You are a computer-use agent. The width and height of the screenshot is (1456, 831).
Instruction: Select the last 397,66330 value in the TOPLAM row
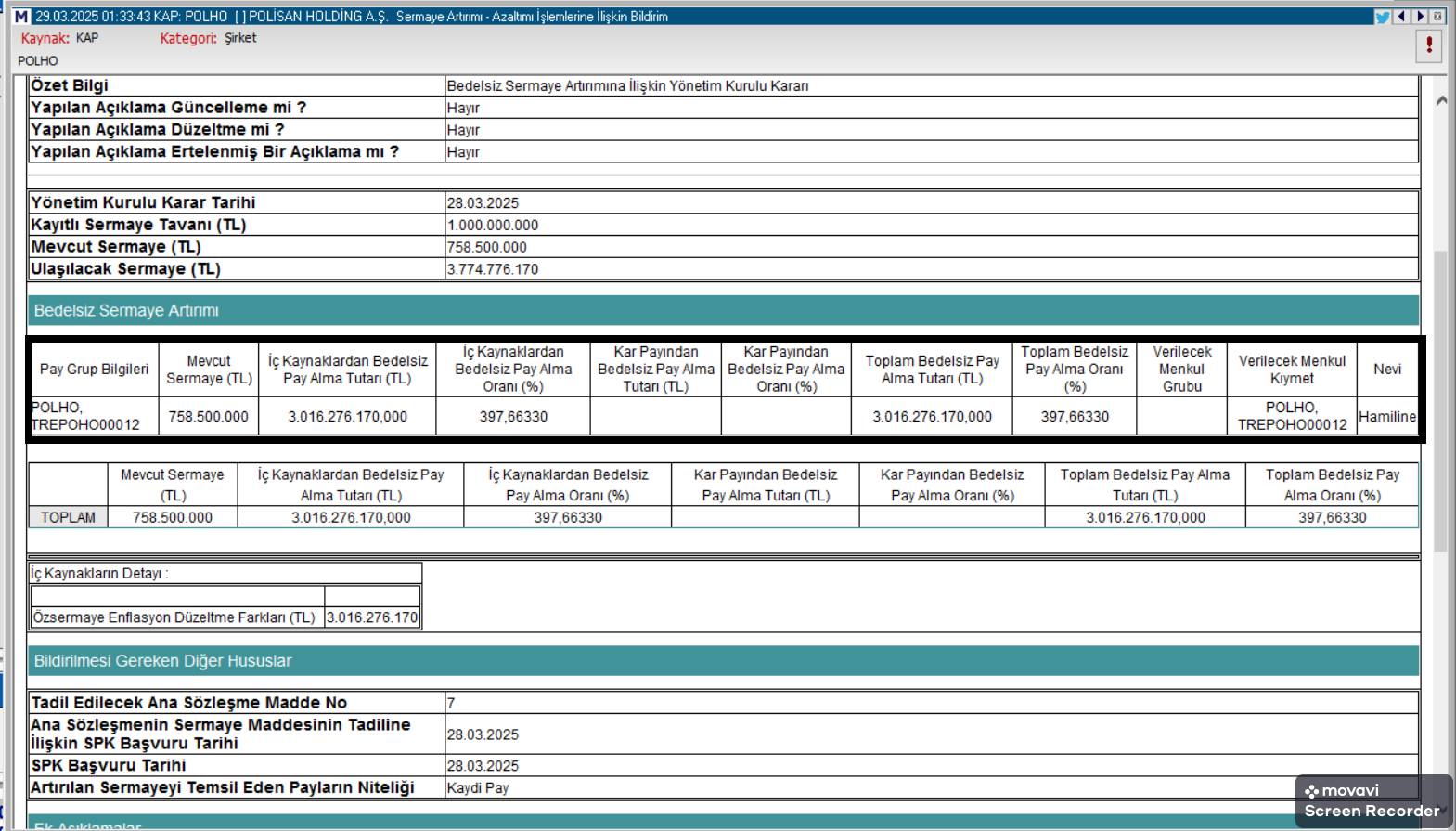click(x=1333, y=518)
